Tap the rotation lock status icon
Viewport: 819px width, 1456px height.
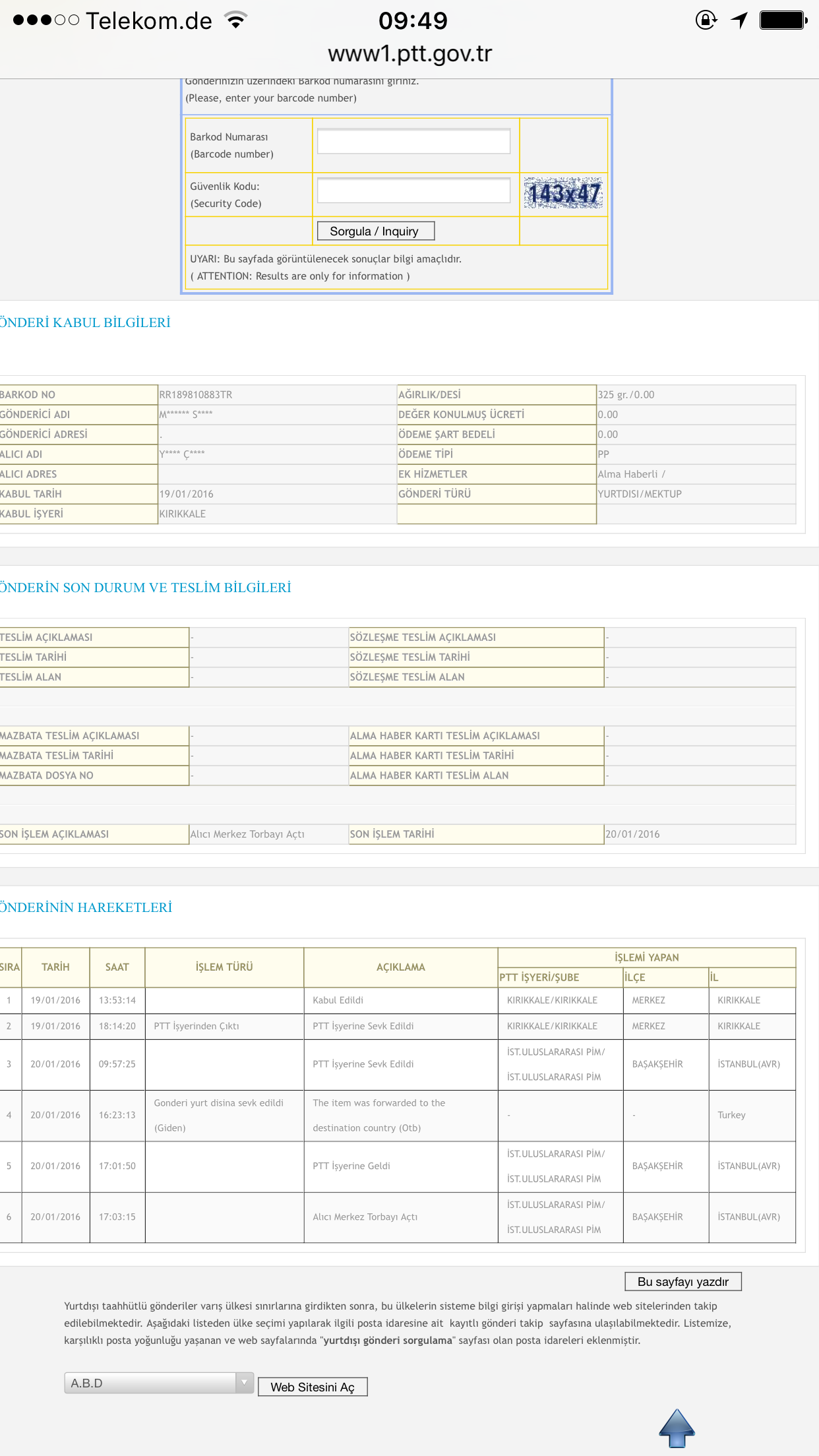pos(706,20)
